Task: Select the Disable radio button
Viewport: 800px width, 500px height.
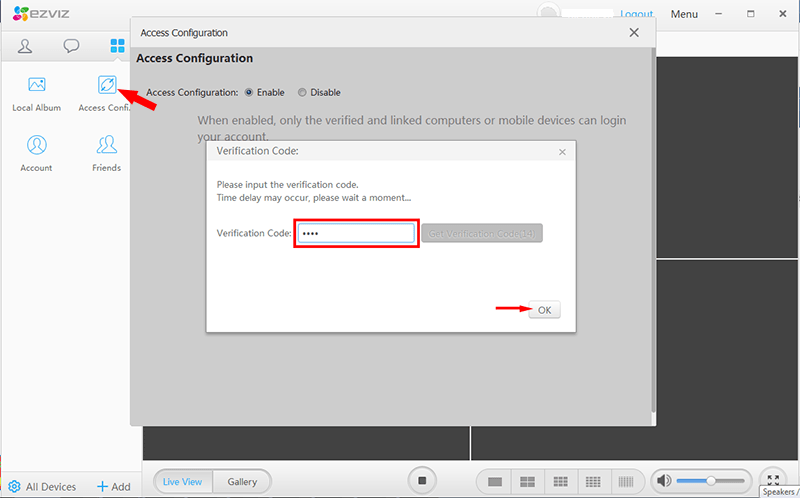Action: (x=303, y=93)
